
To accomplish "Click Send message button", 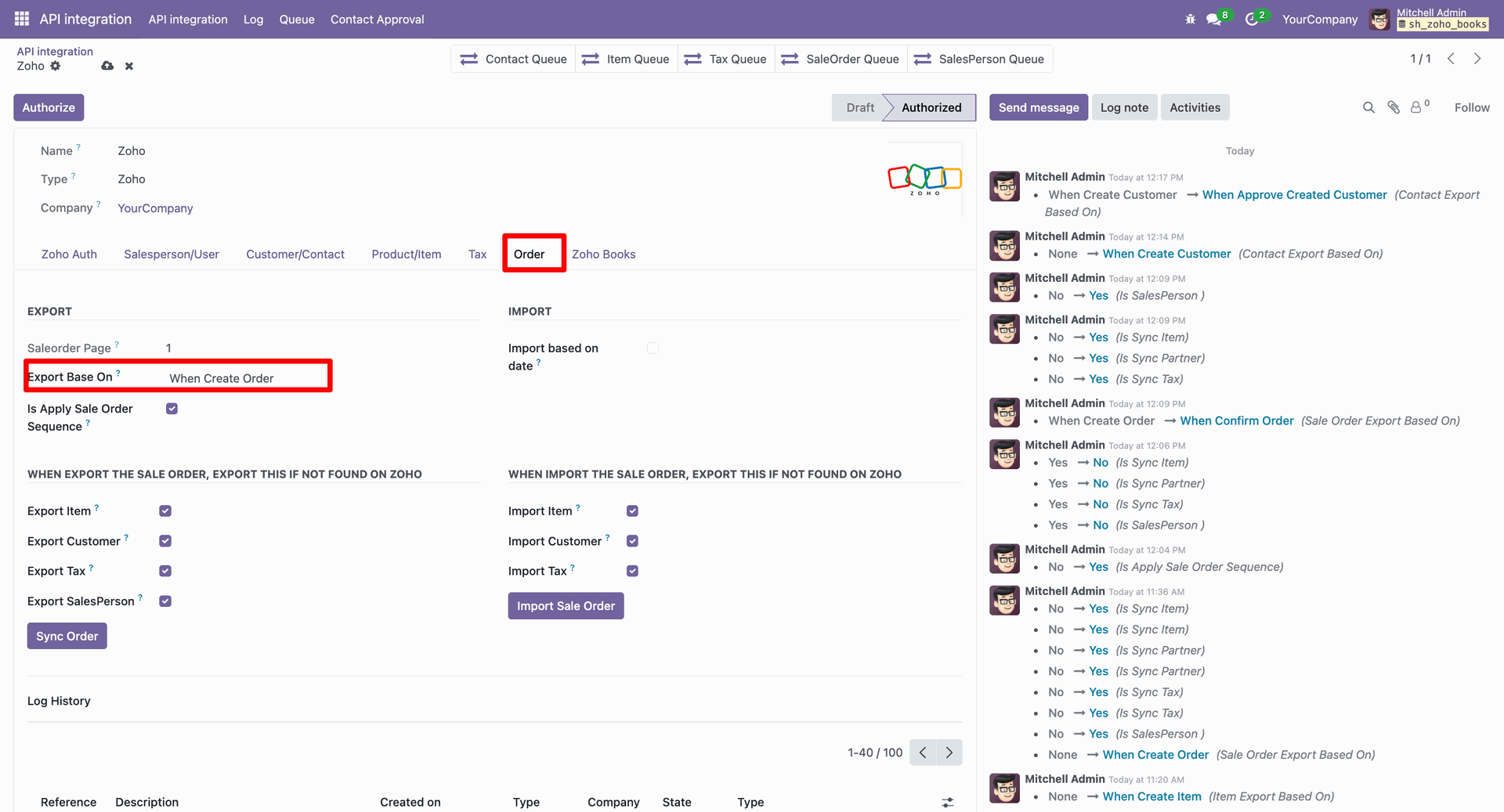I will [1039, 107].
